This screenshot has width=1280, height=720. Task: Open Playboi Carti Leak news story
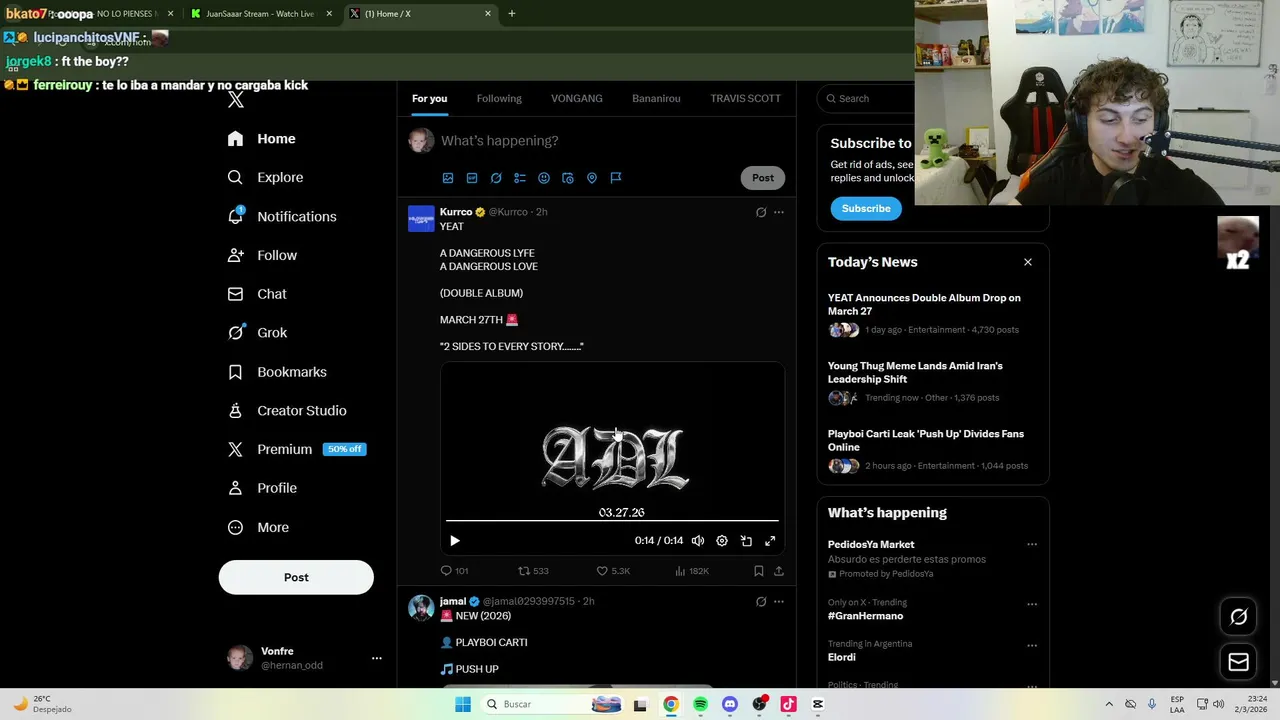click(x=926, y=441)
